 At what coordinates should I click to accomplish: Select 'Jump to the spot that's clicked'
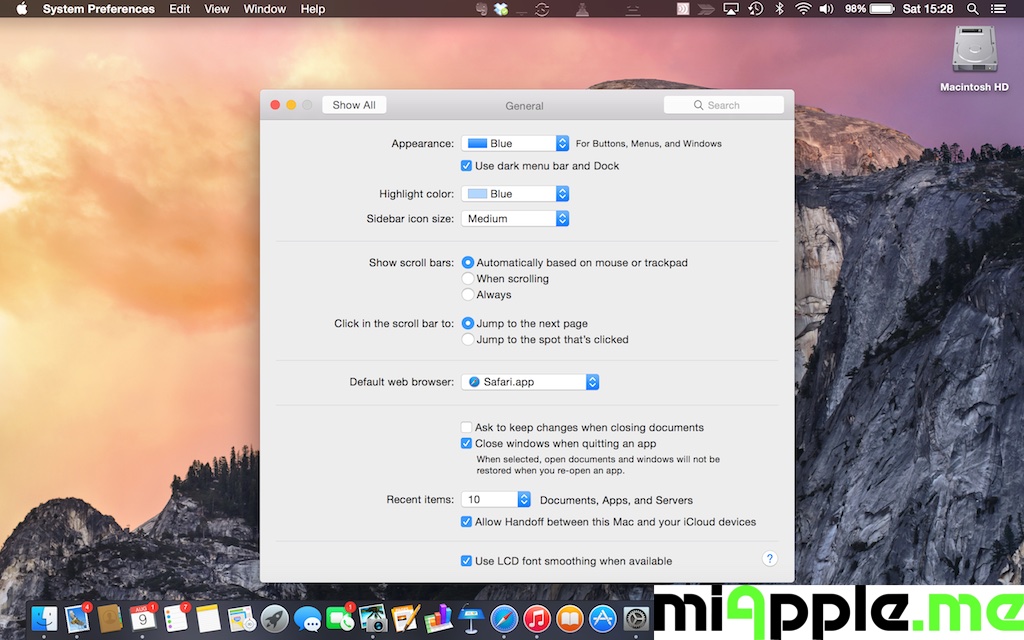tap(468, 340)
